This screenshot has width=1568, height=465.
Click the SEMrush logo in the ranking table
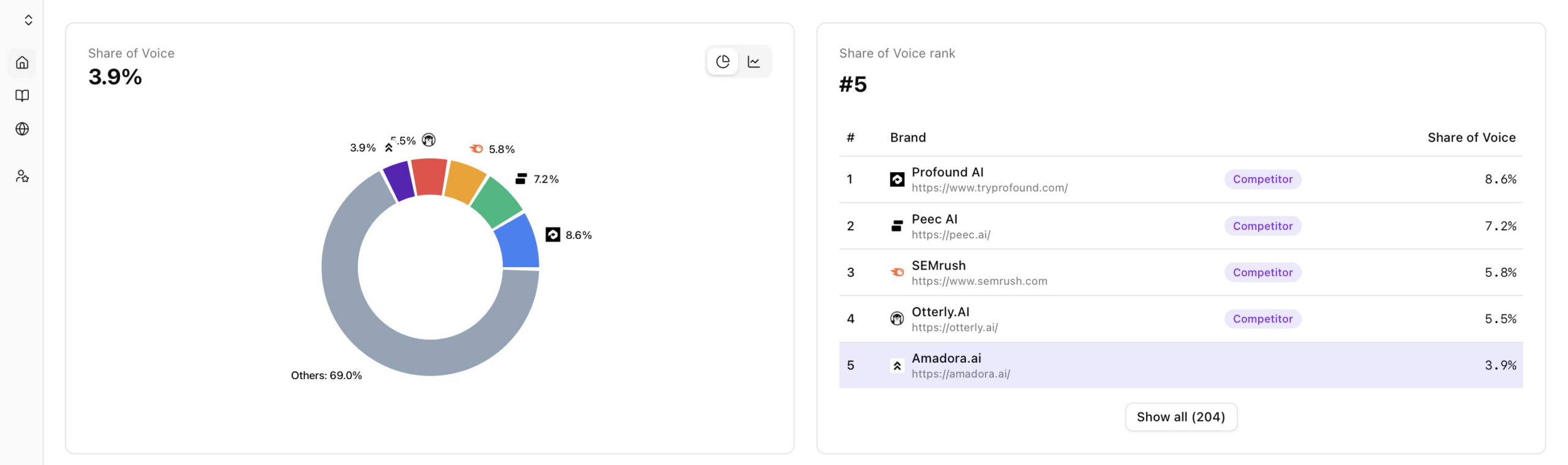[896, 272]
